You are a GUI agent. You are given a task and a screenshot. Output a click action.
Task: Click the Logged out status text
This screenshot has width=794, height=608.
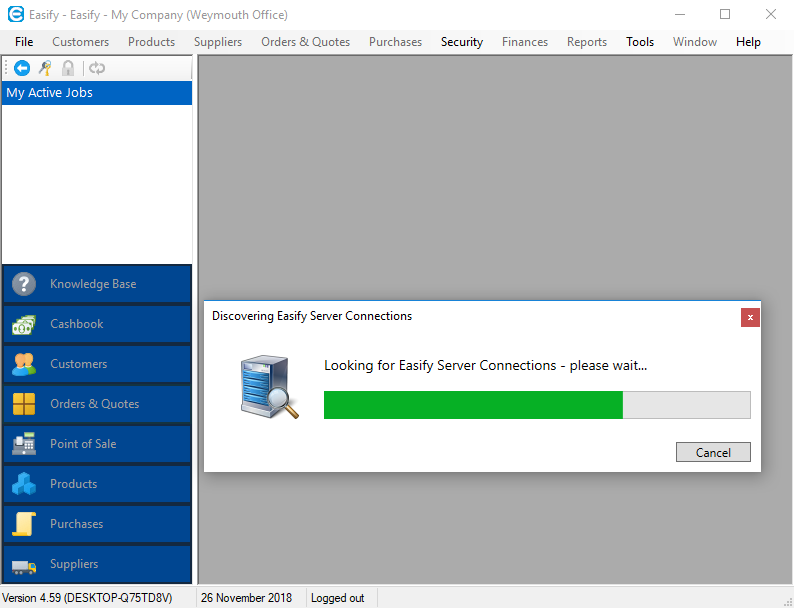click(x=337, y=598)
